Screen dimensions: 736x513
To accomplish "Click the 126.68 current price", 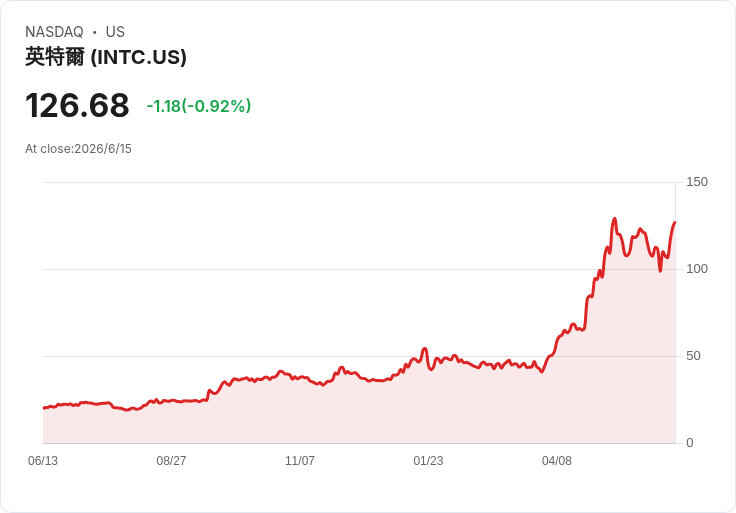I will (x=77, y=105).
